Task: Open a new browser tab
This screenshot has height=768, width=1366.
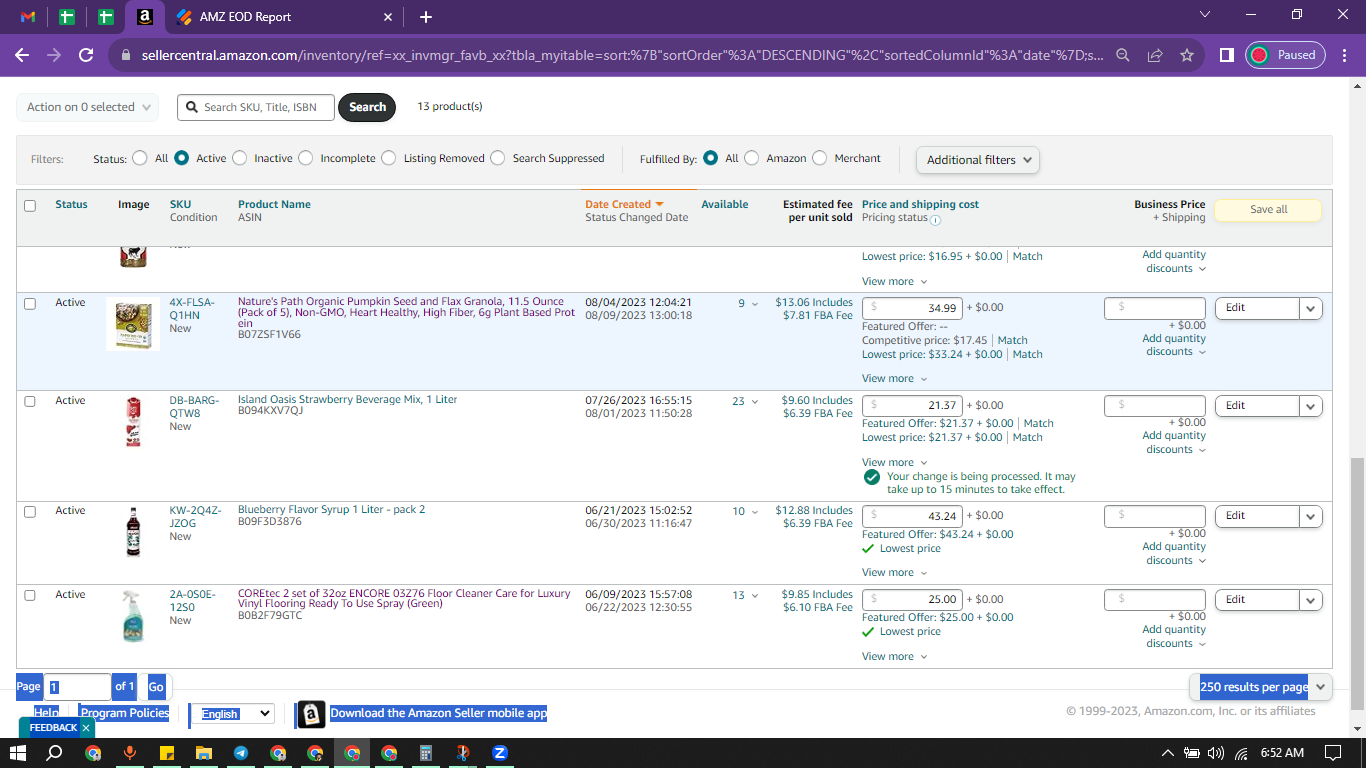Action: [426, 17]
